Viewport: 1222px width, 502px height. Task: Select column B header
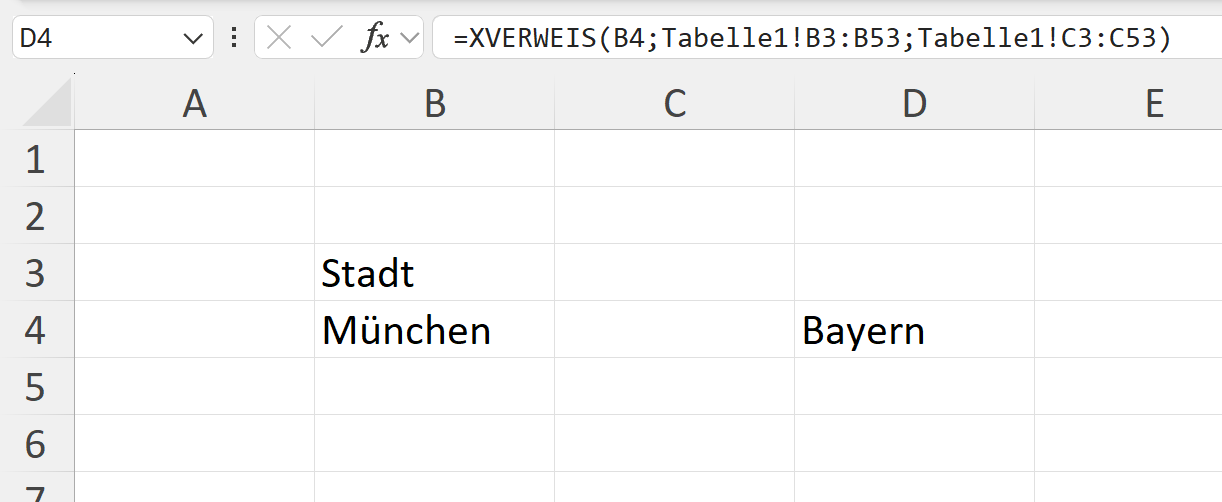pyautogui.click(x=435, y=103)
